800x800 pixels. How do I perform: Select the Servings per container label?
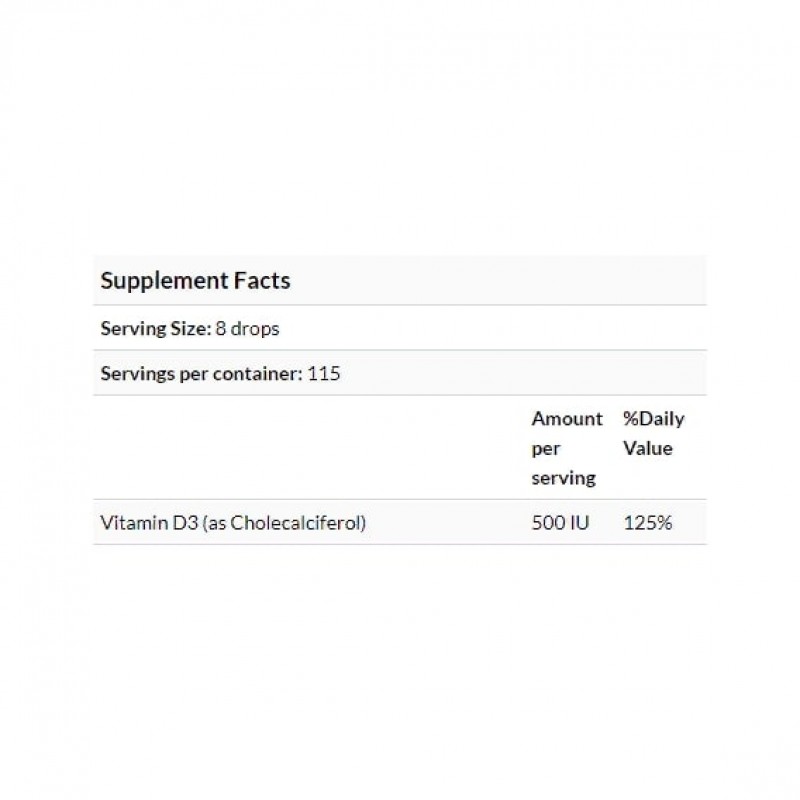(x=202, y=373)
